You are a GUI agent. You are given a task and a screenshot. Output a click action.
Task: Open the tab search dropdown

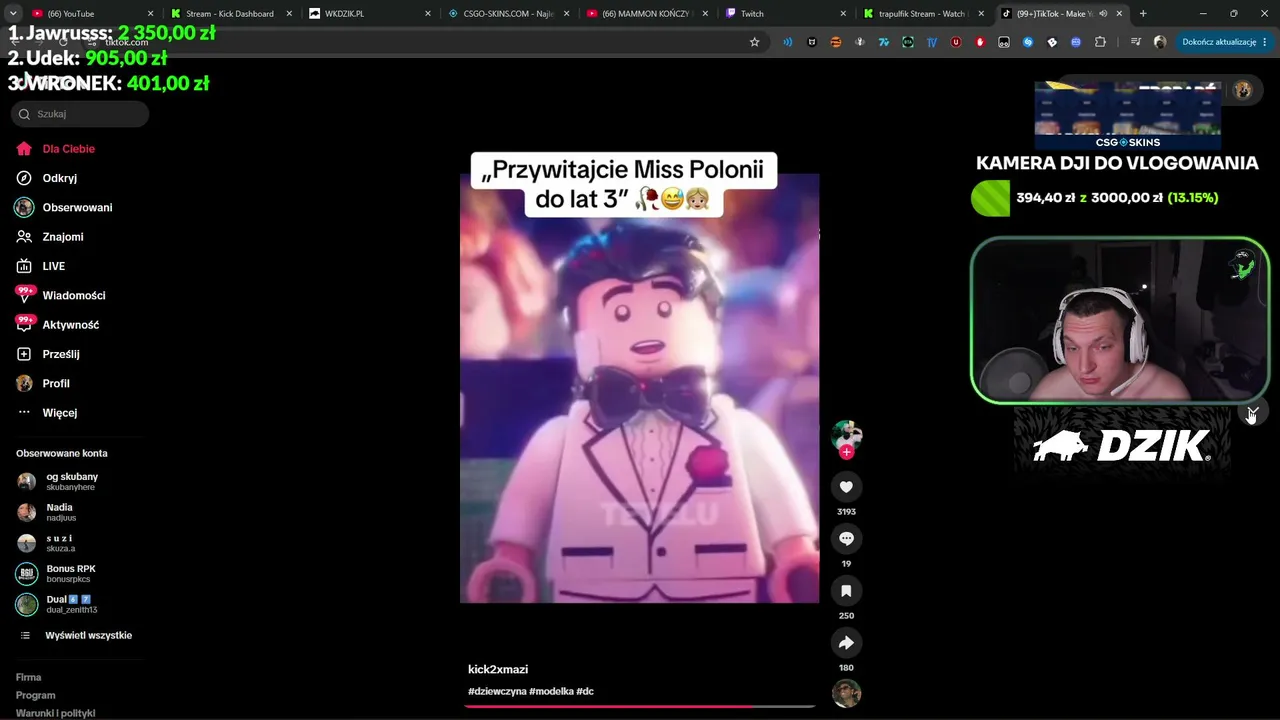tap(13, 14)
